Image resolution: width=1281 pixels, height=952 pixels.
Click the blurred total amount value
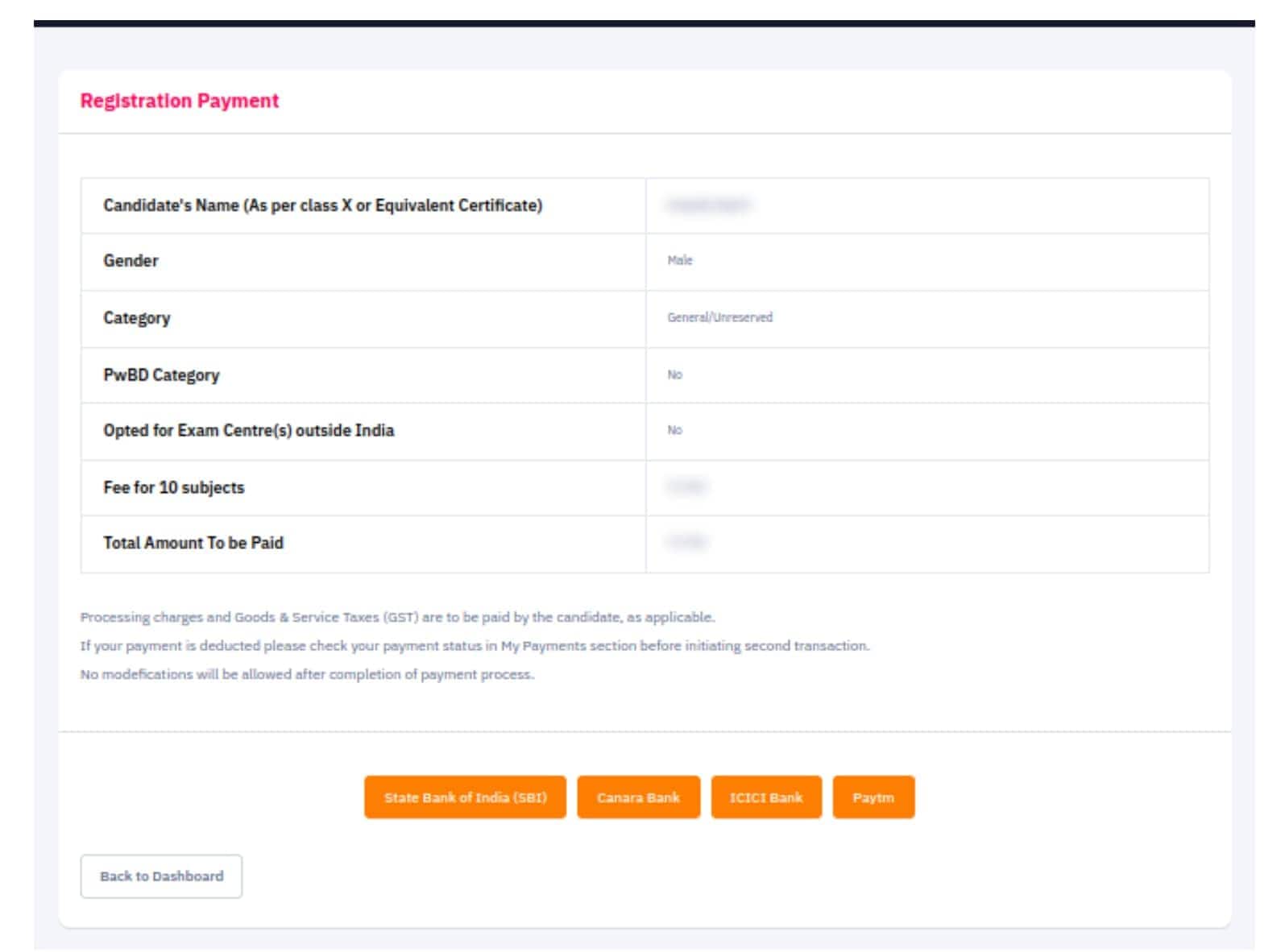[686, 542]
